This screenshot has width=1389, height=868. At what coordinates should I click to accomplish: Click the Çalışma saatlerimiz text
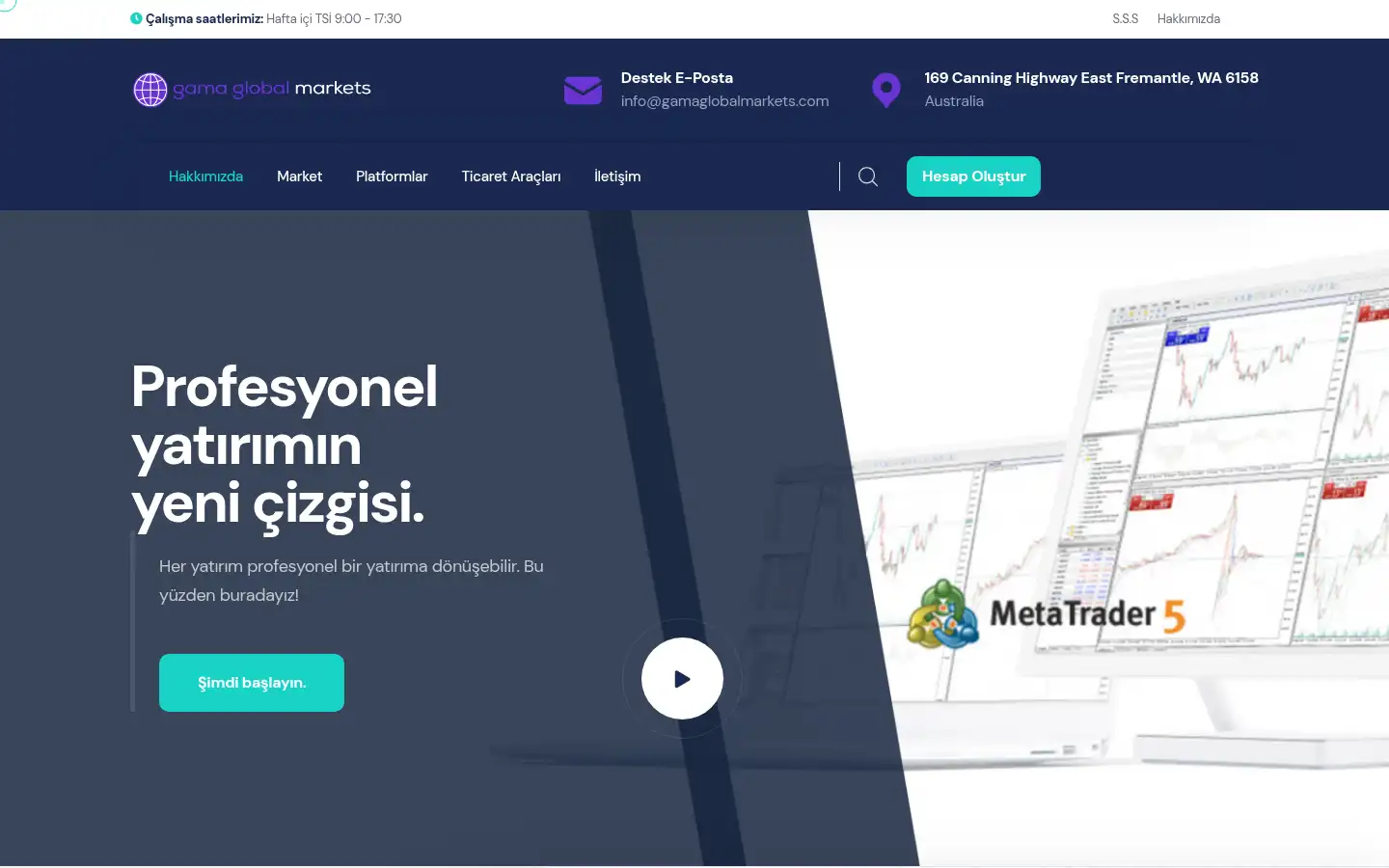pyautogui.click(x=204, y=18)
